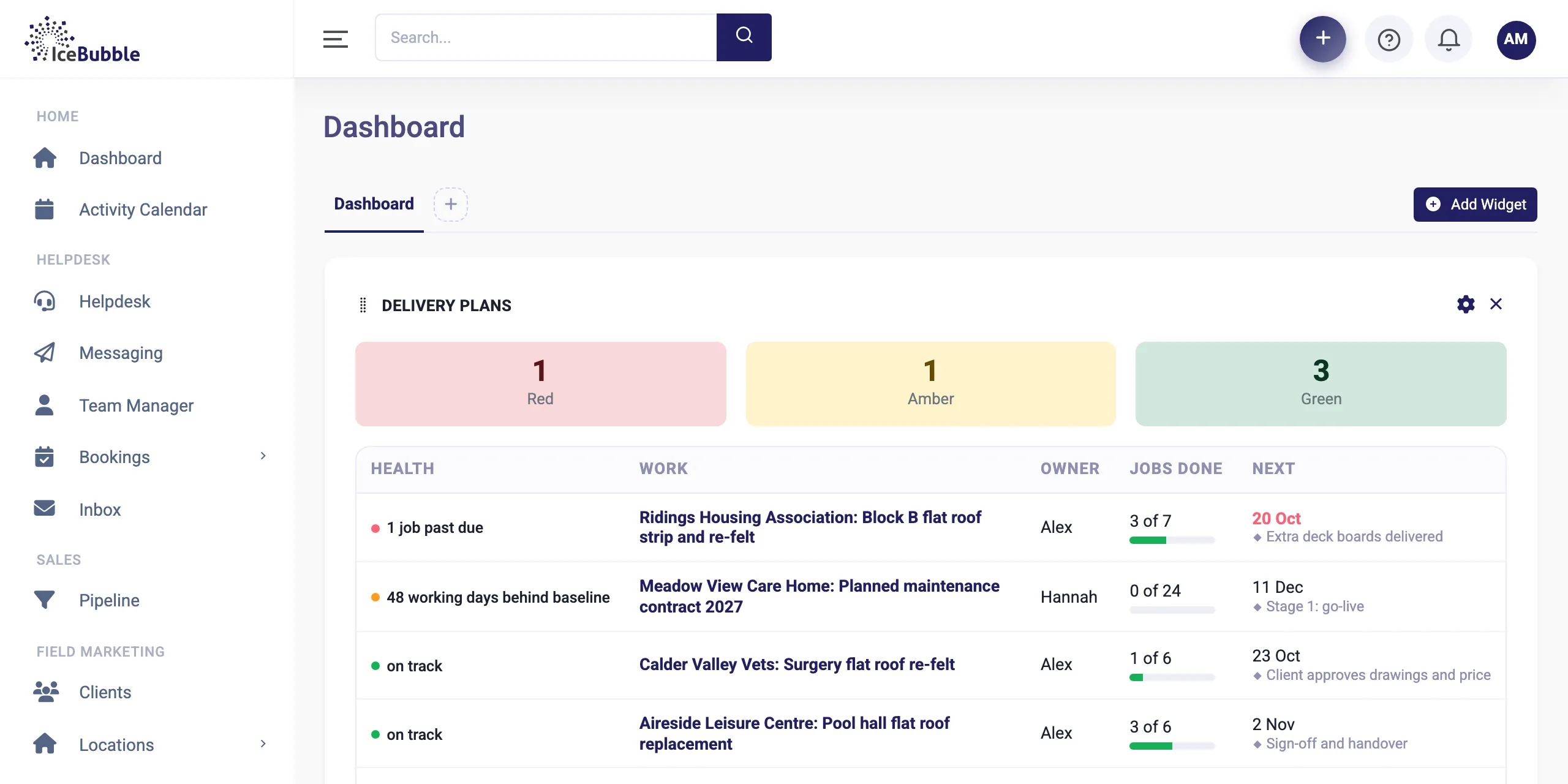Expand the Locations submenu chevron
Image resolution: width=1568 pixels, height=784 pixels.
[263, 744]
